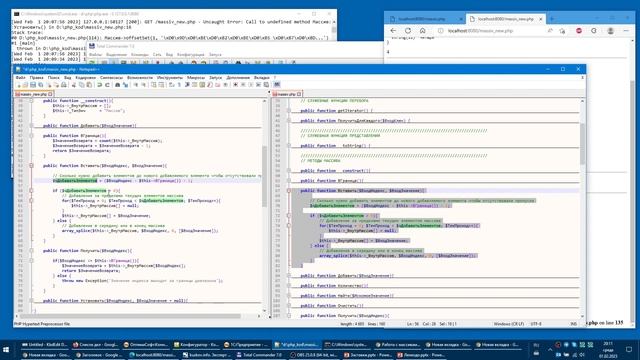The height and width of the screenshot is (360, 640).
Task: Open Windows Start button
Action: coord(6,350)
